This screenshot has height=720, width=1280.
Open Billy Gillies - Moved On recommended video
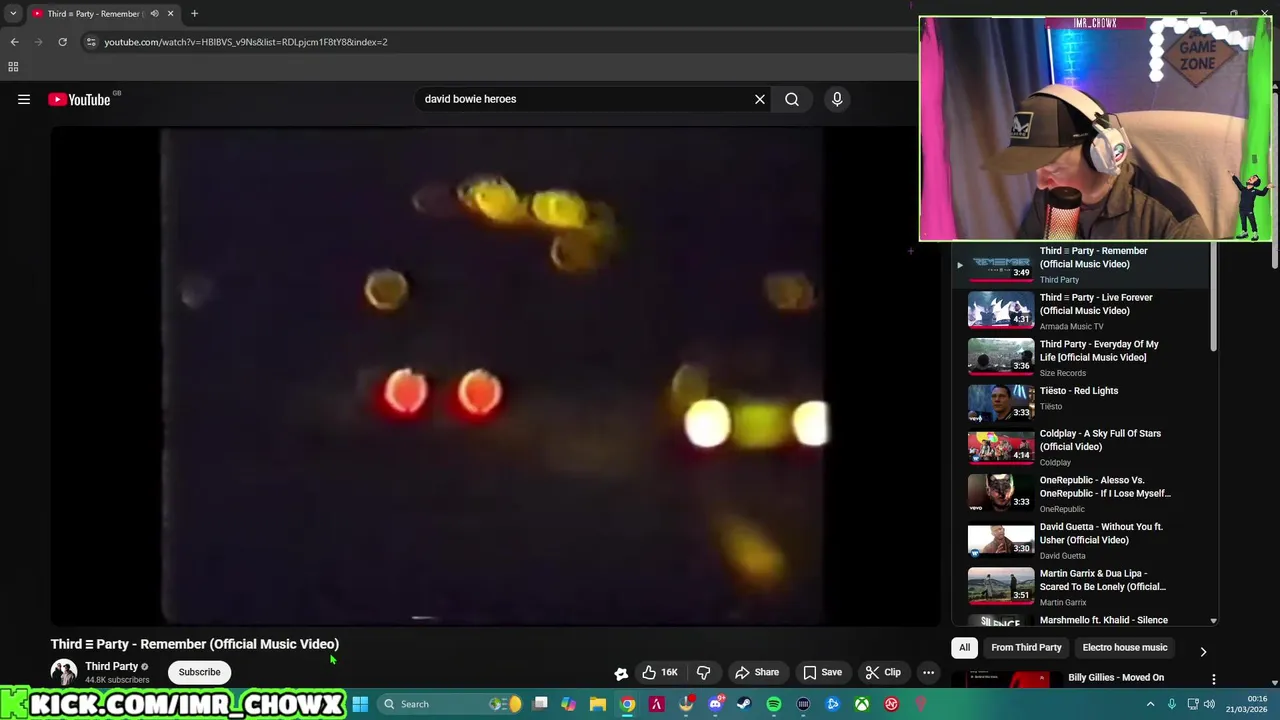(1116, 678)
